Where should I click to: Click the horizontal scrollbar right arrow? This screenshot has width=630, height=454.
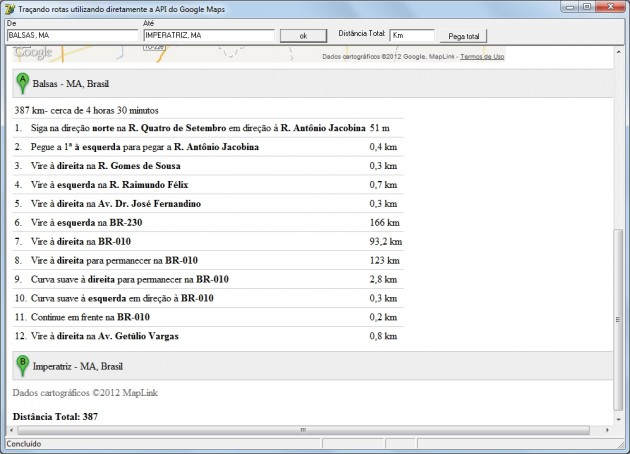[x=607, y=430]
